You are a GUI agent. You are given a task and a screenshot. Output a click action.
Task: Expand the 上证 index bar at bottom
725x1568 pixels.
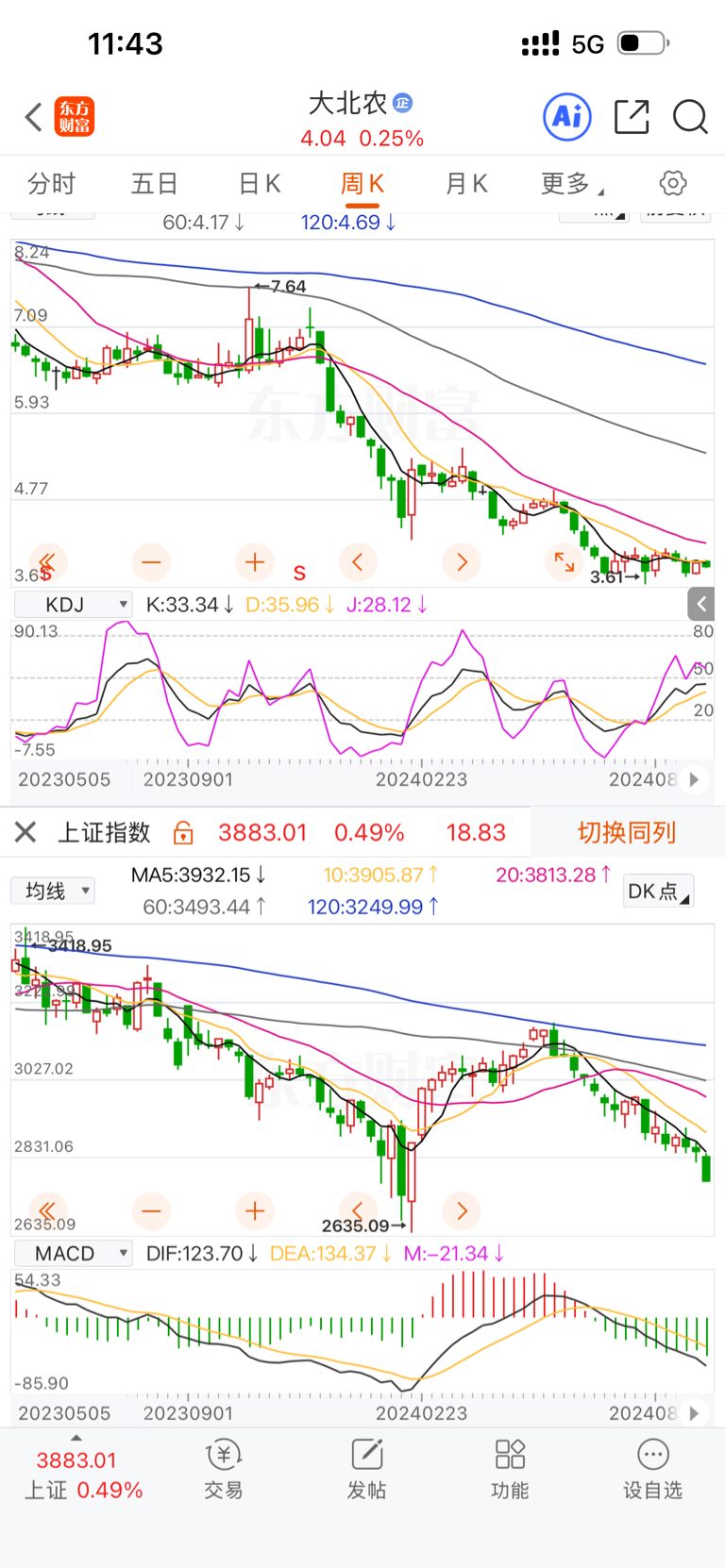pos(83,1474)
